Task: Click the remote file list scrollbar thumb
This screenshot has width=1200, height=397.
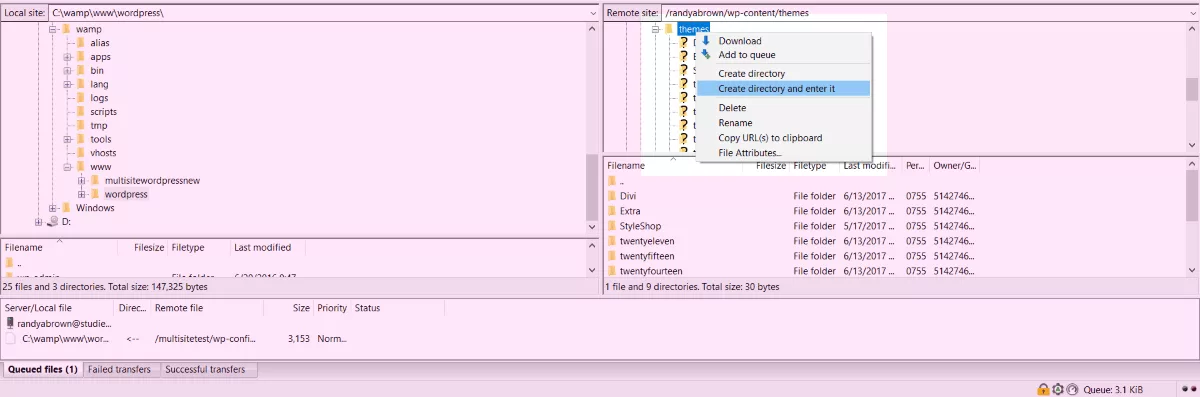Action: pos(1192,195)
